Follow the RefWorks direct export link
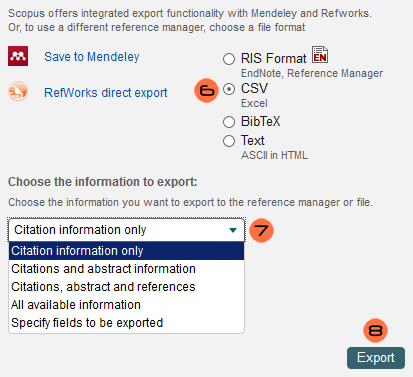This screenshot has width=413, height=377. 106,93
